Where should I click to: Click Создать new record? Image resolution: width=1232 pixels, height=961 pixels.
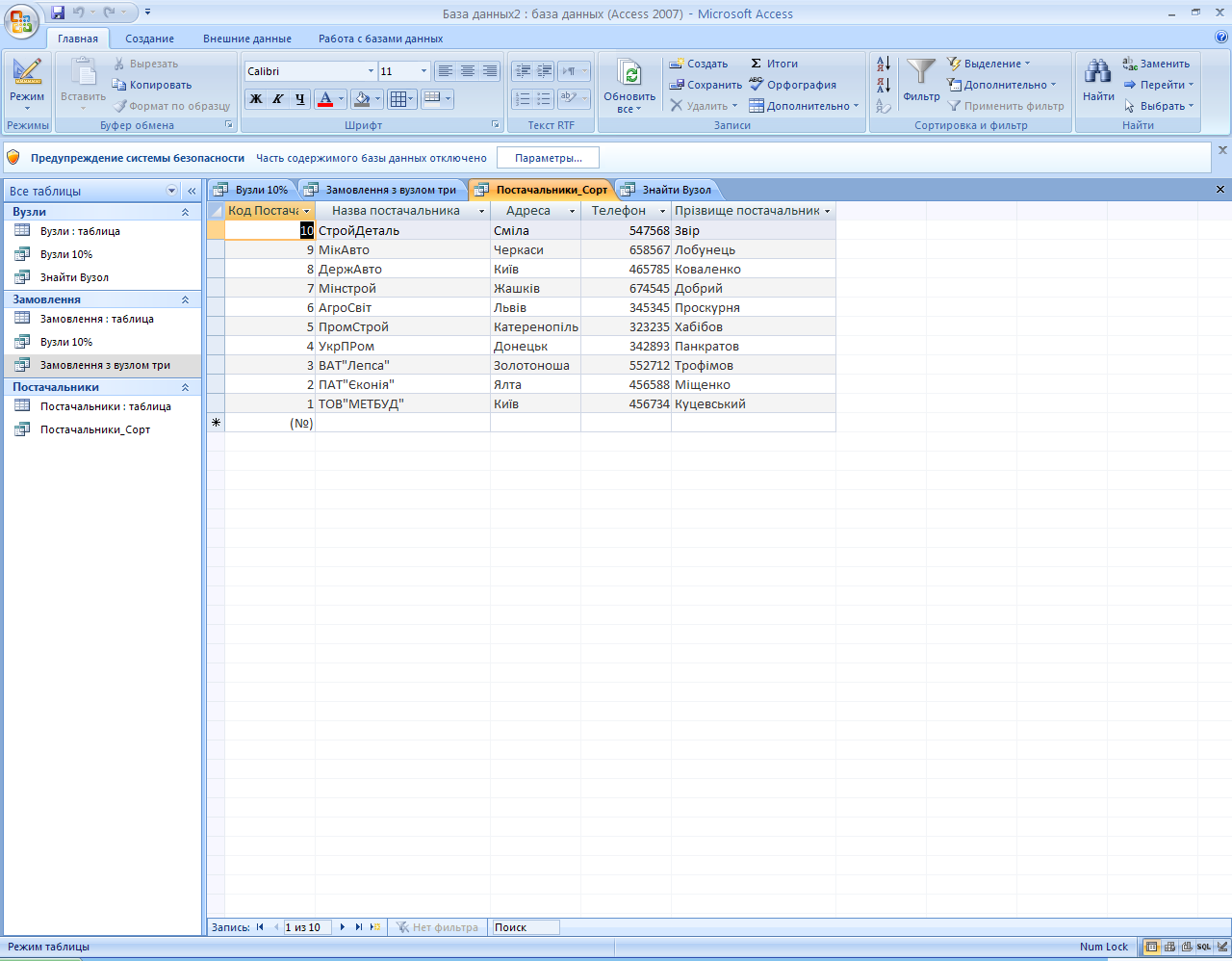(700, 64)
